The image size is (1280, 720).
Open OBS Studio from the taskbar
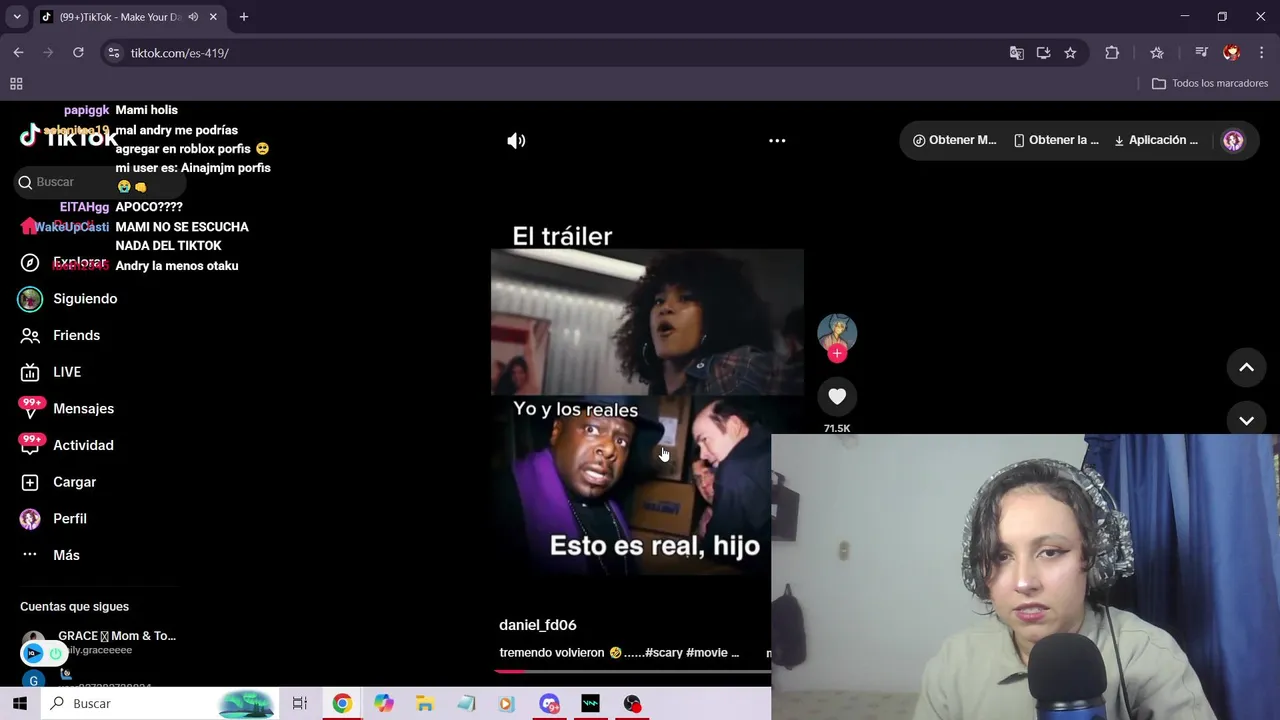(x=632, y=704)
